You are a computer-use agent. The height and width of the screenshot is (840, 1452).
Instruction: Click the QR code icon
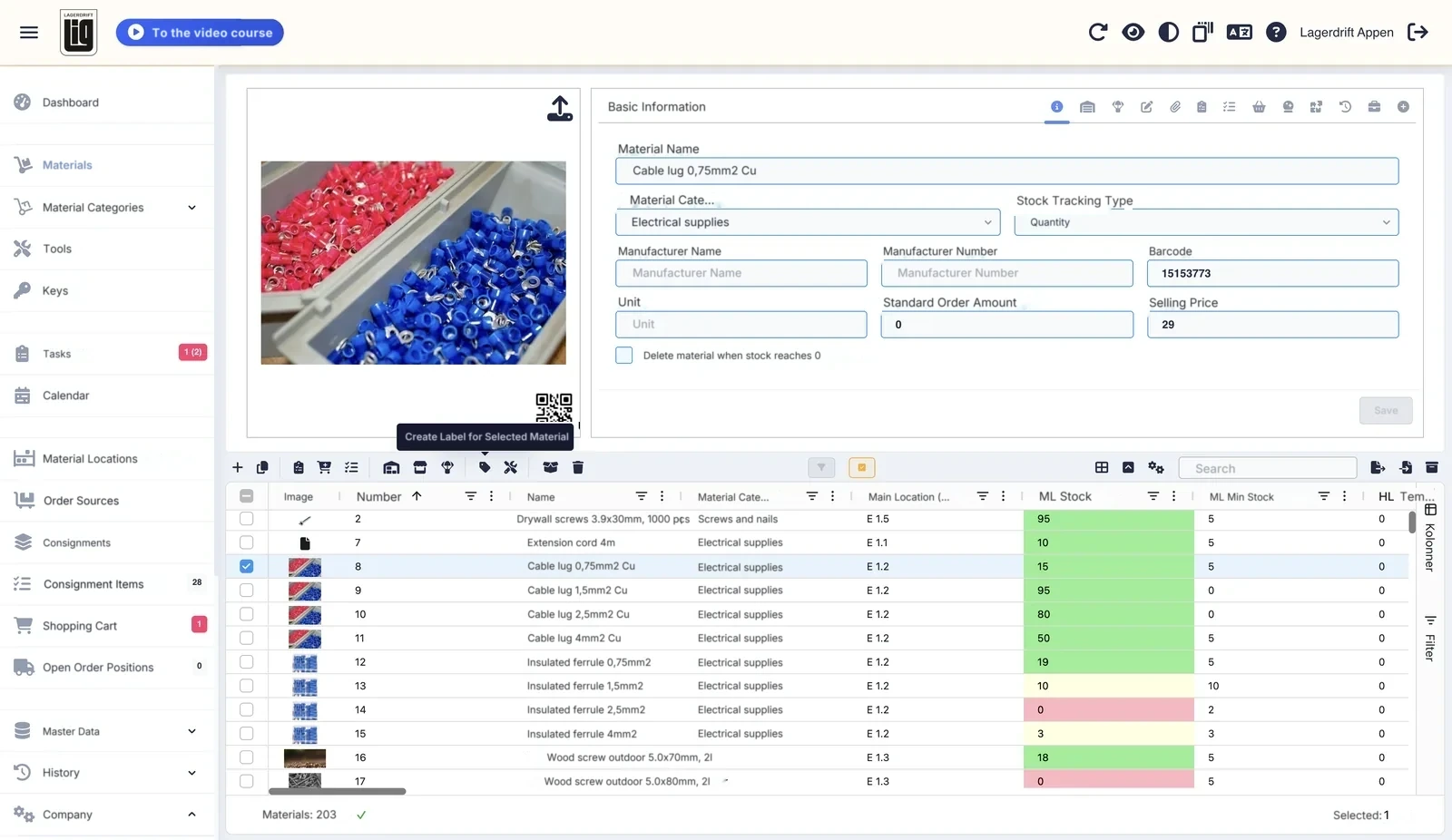[554, 408]
